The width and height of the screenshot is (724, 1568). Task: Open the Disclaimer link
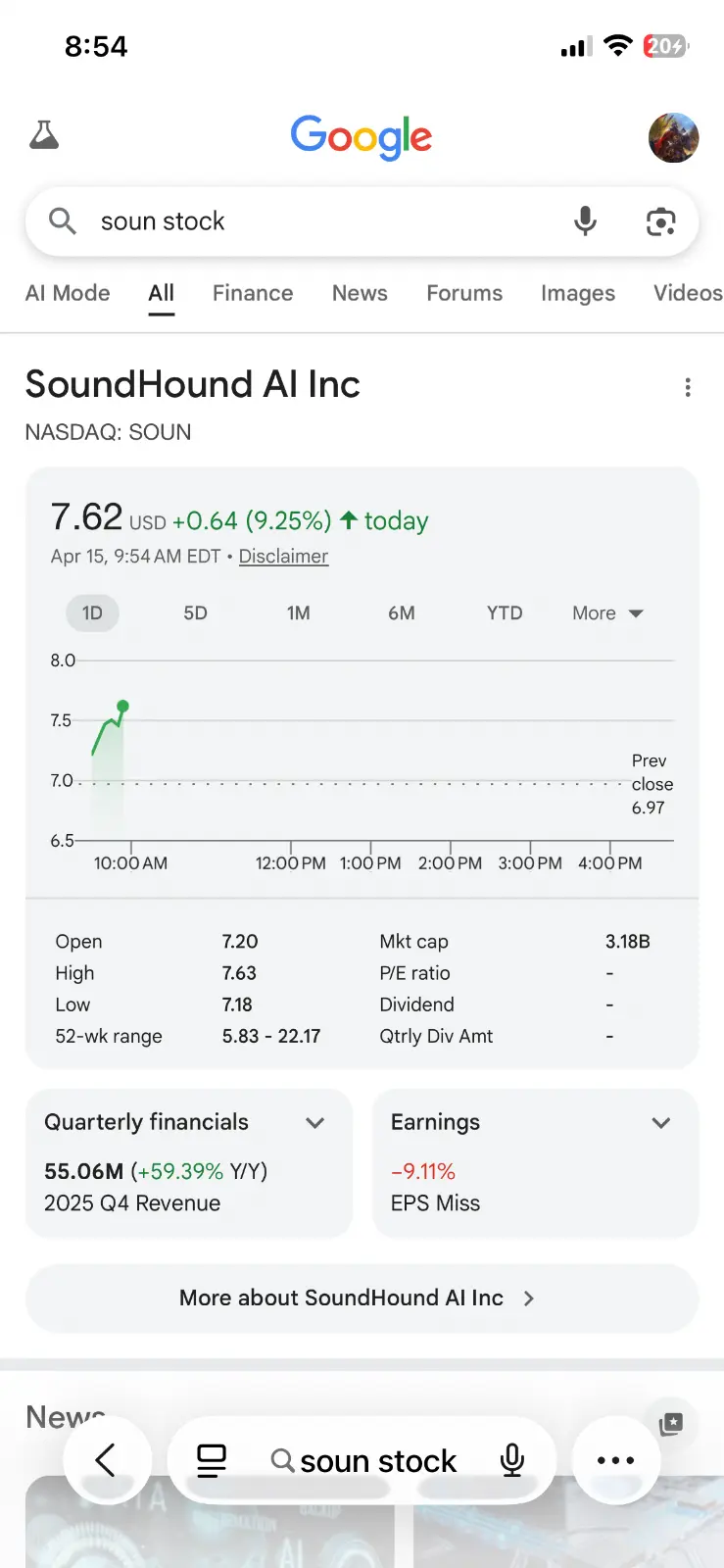click(x=283, y=557)
